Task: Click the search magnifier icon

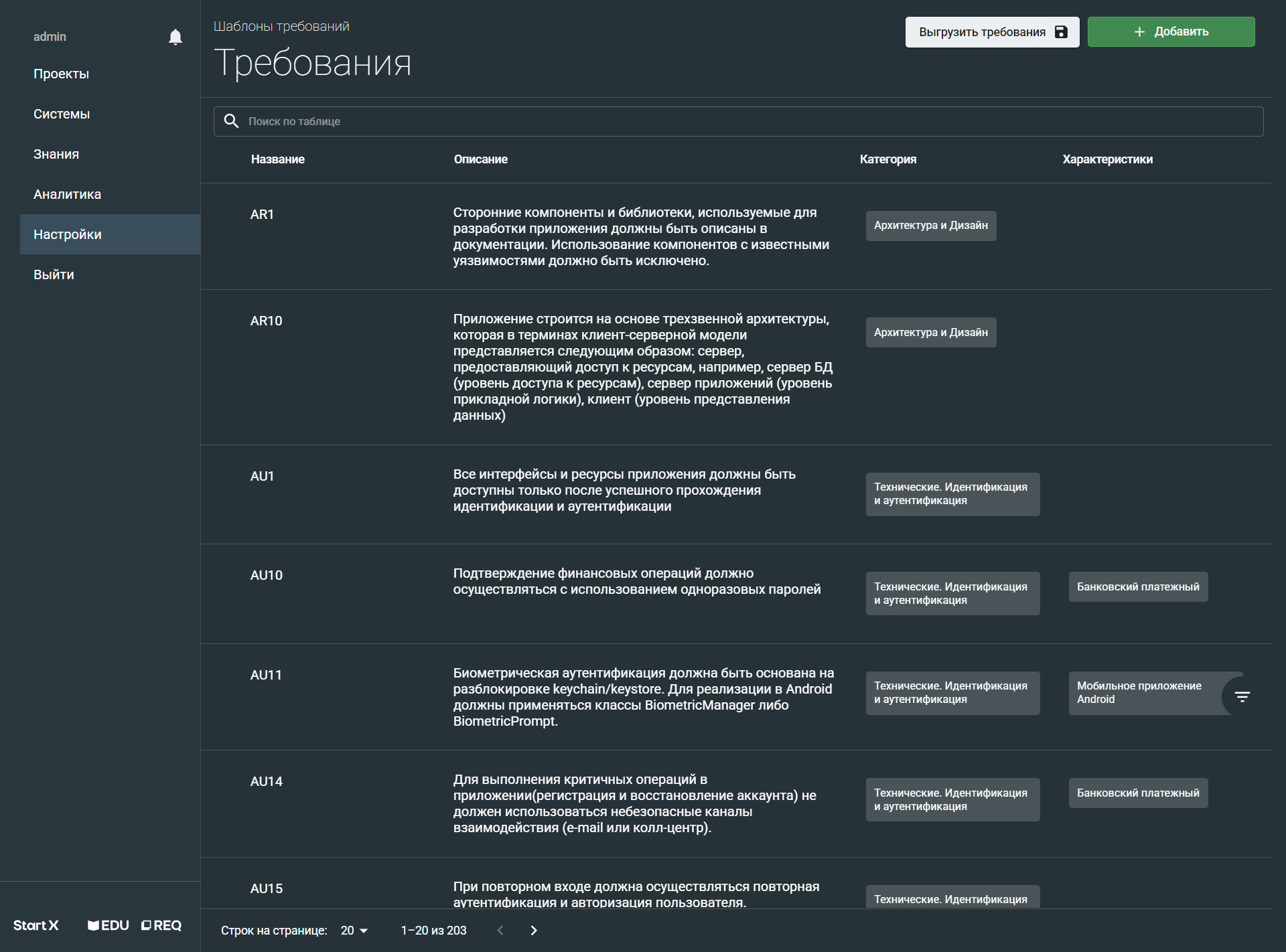Action: click(x=231, y=121)
